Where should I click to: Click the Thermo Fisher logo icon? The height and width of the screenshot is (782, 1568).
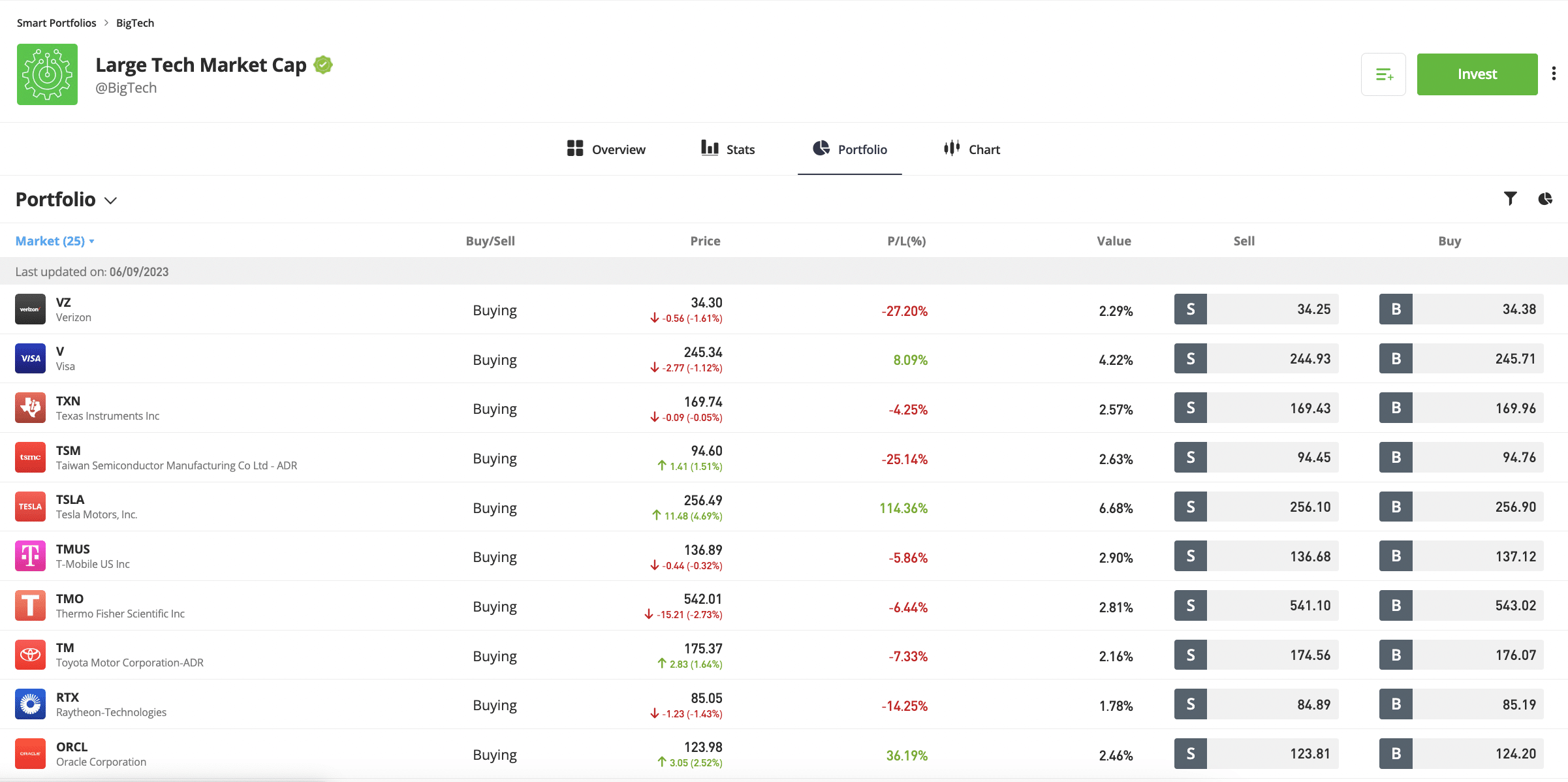tap(30, 606)
